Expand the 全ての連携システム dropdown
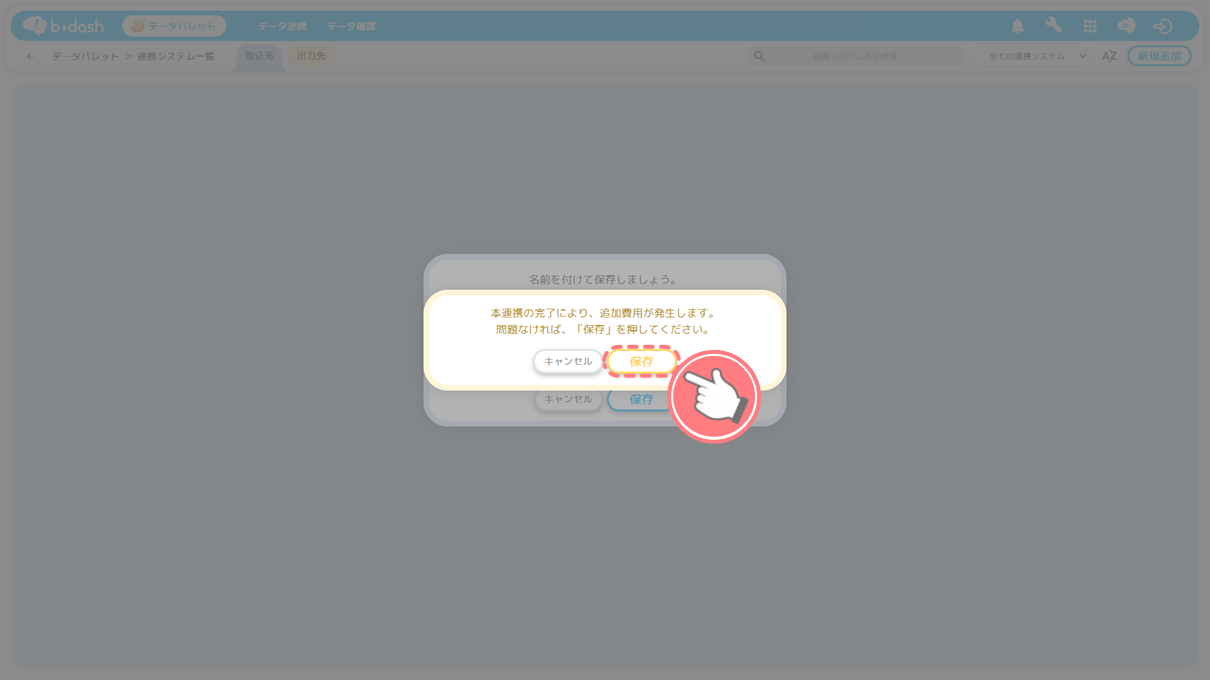The height and width of the screenshot is (680, 1210). pyautogui.click(x=1036, y=56)
